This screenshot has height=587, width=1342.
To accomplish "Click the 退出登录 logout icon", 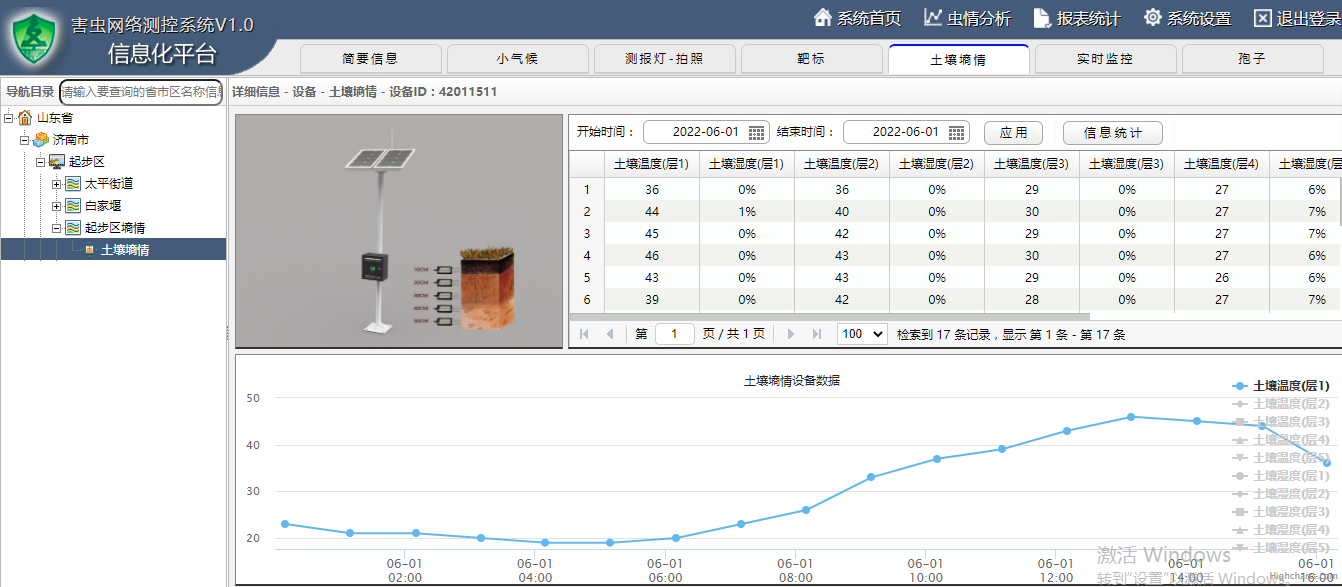I will click(x=1262, y=18).
